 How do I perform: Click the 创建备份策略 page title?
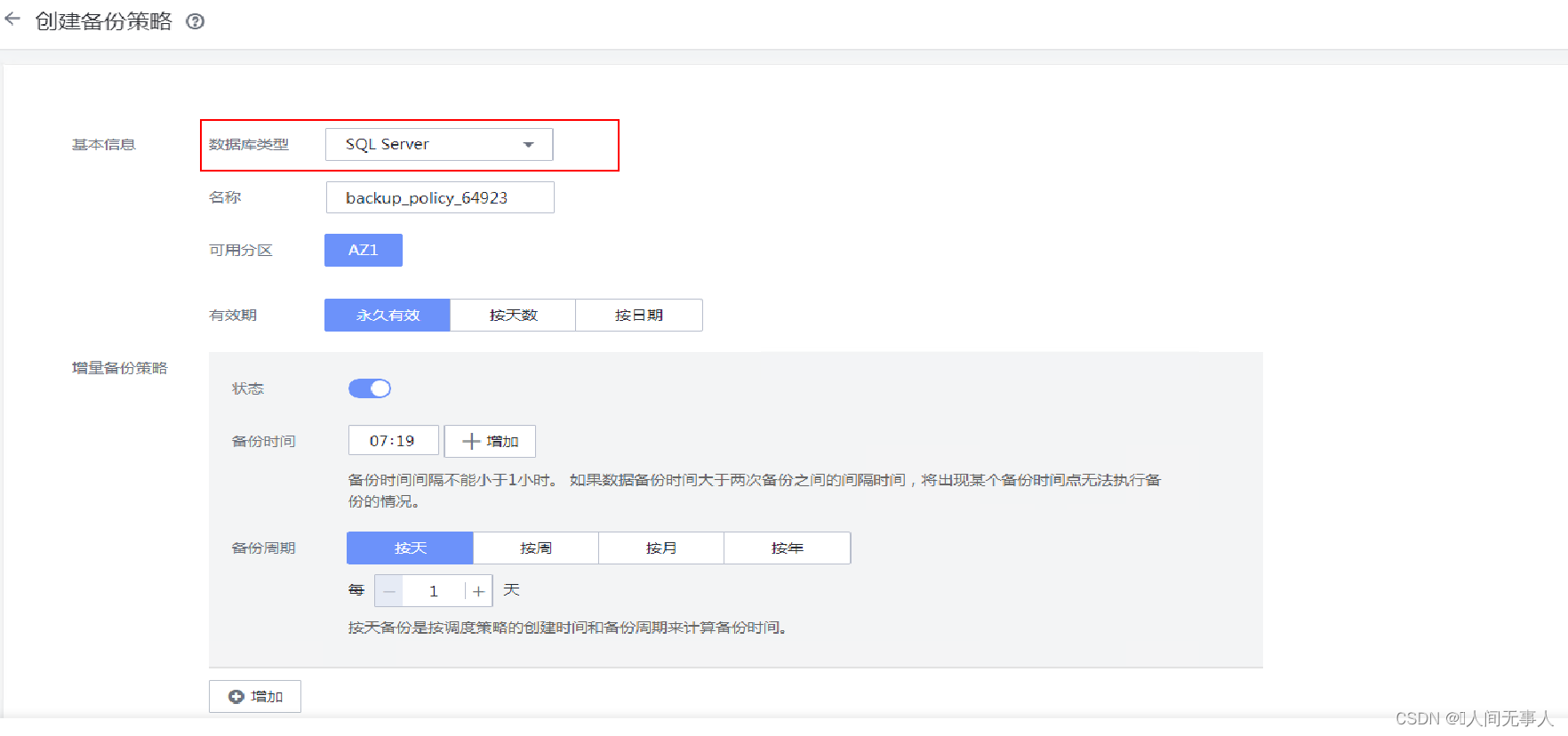tap(103, 21)
